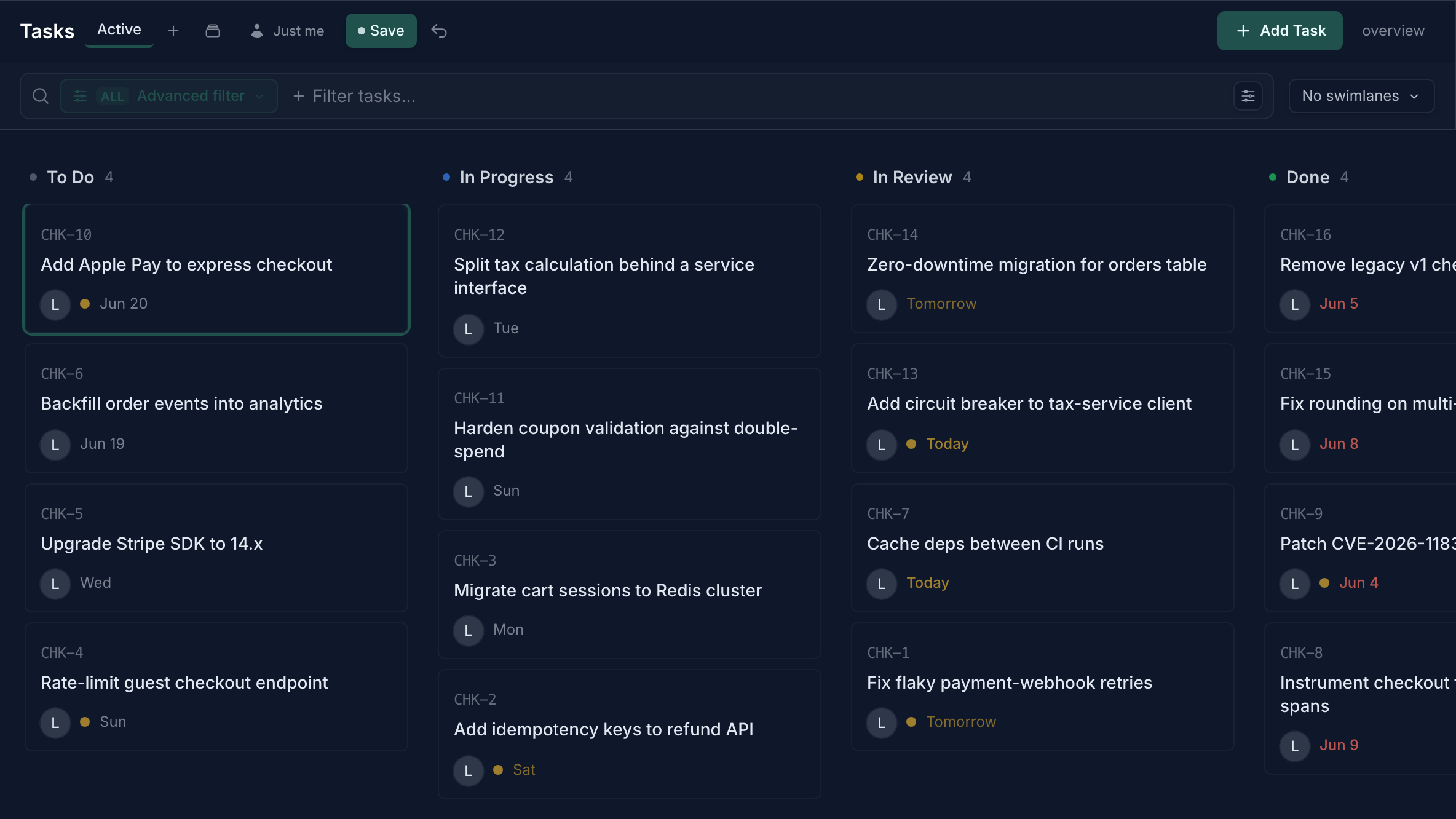Screen dimensions: 1456x819
Task: Click the In Progress column header
Action: [x=507, y=177]
